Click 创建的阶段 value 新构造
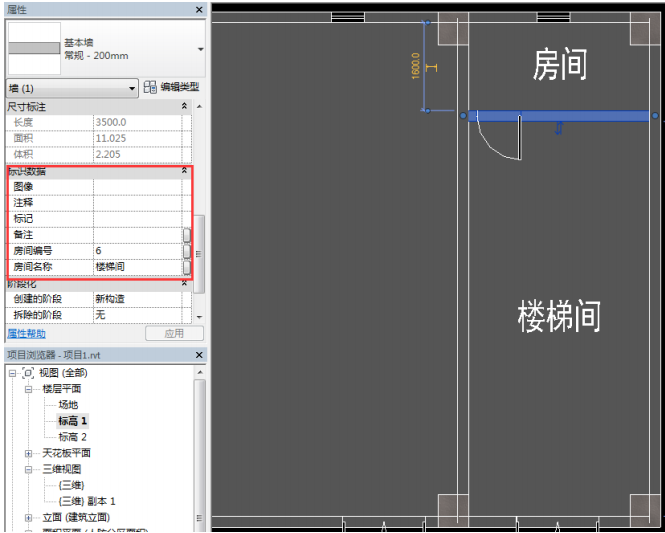The width and height of the screenshot is (665, 533). pyautogui.click(x=137, y=299)
